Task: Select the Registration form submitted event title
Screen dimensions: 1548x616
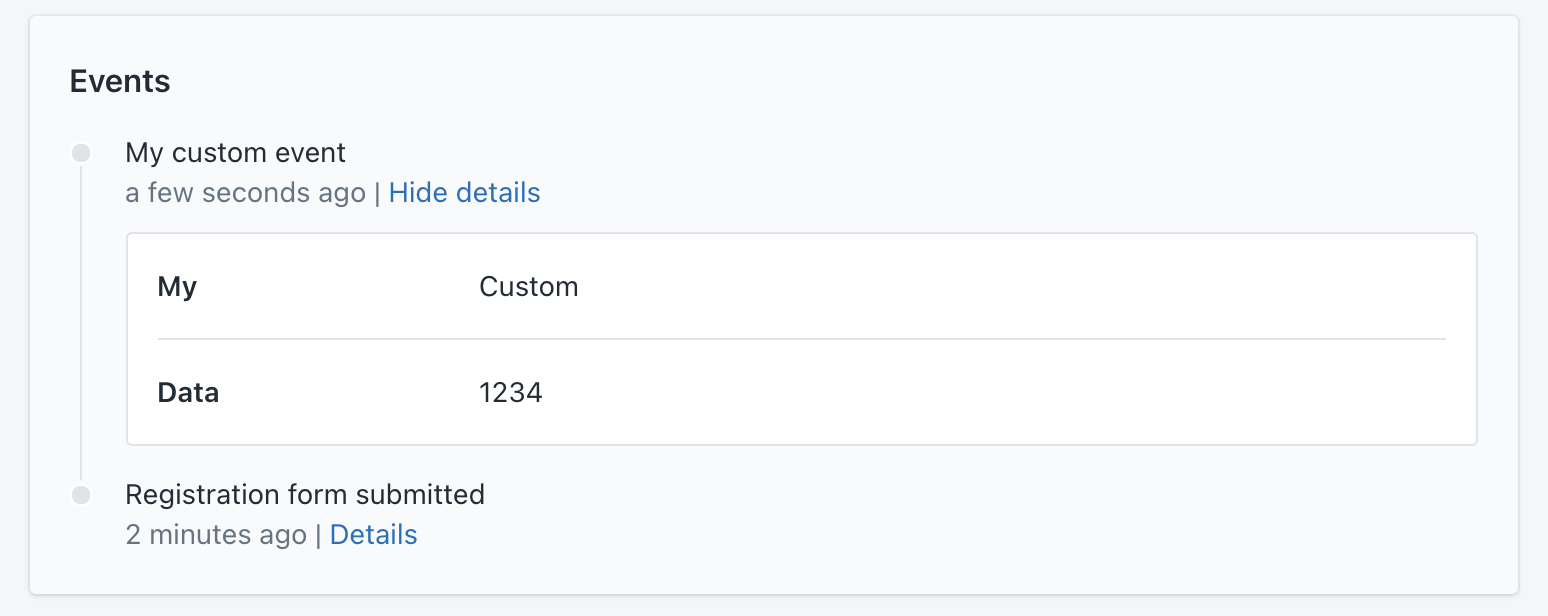Action: 304,494
